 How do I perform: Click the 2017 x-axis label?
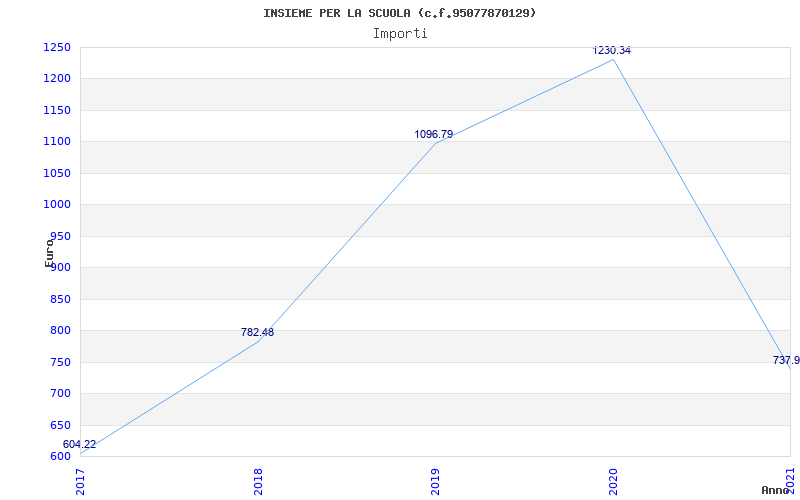click(x=80, y=481)
